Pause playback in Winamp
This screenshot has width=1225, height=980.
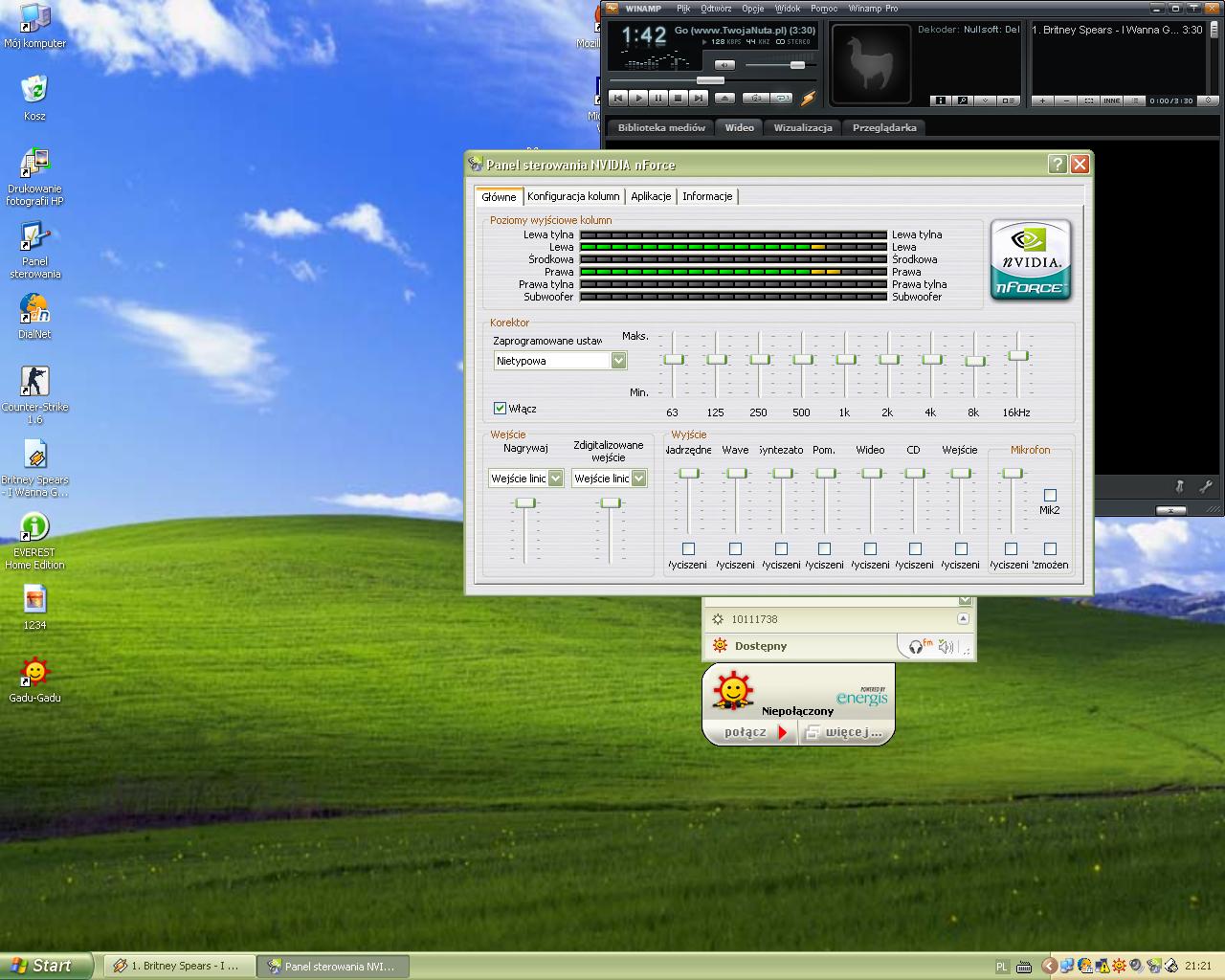(x=658, y=98)
